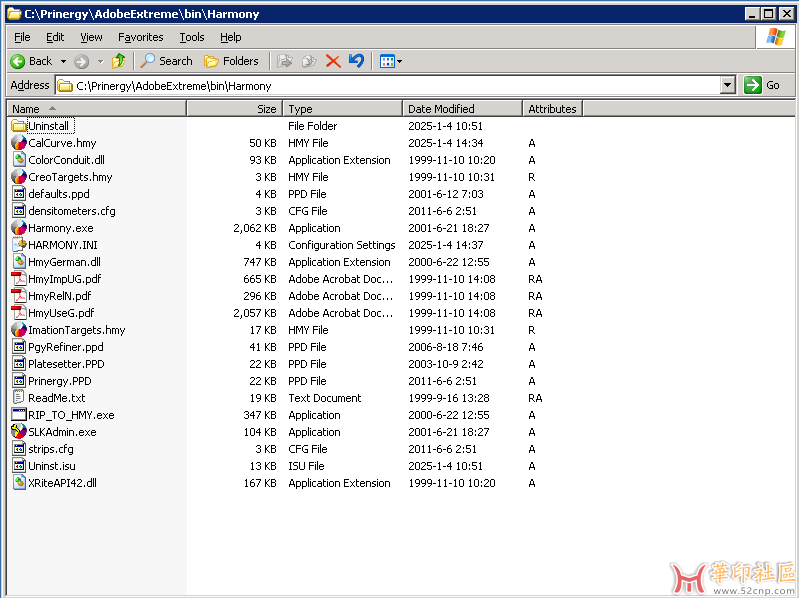Viewport: 799px width, 598px height.
Task: Click the File Folder type cell
Action: tap(313, 126)
